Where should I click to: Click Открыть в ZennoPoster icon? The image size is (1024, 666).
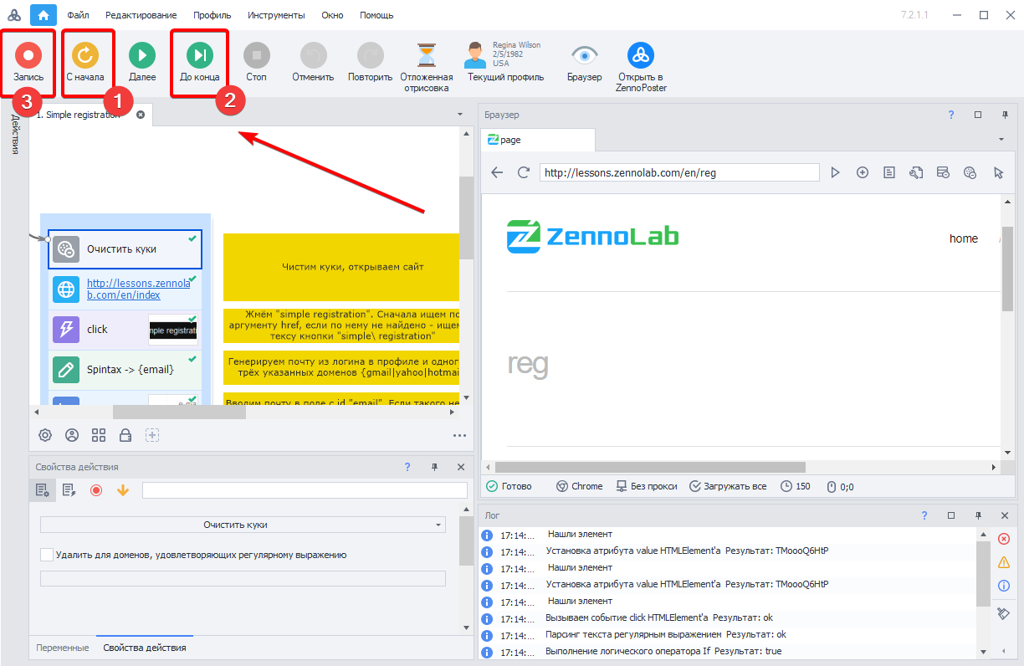click(x=641, y=56)
